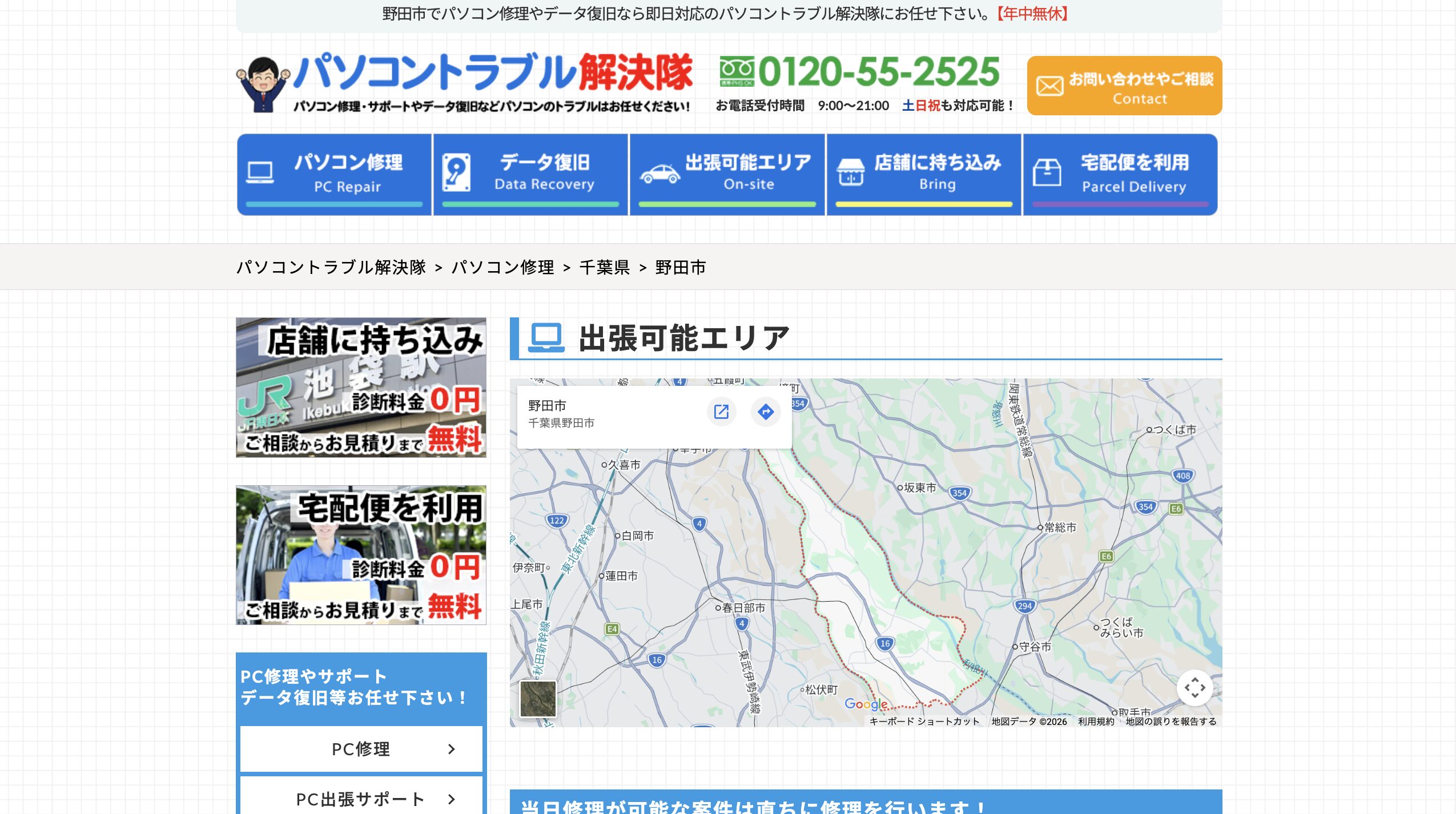Click the parcel box icon in the Parcel Delivery tab

click(1047, 172)
